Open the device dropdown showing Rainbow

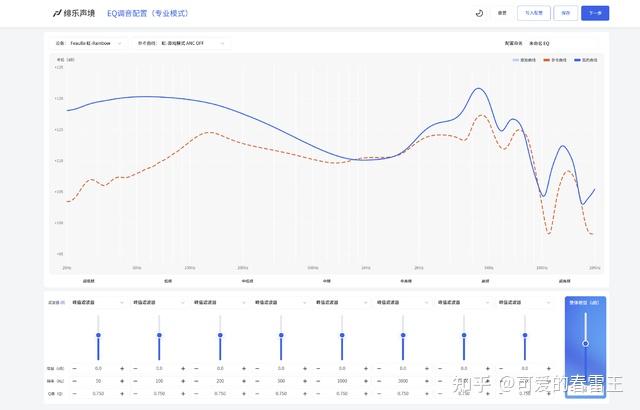pos(89,43)
